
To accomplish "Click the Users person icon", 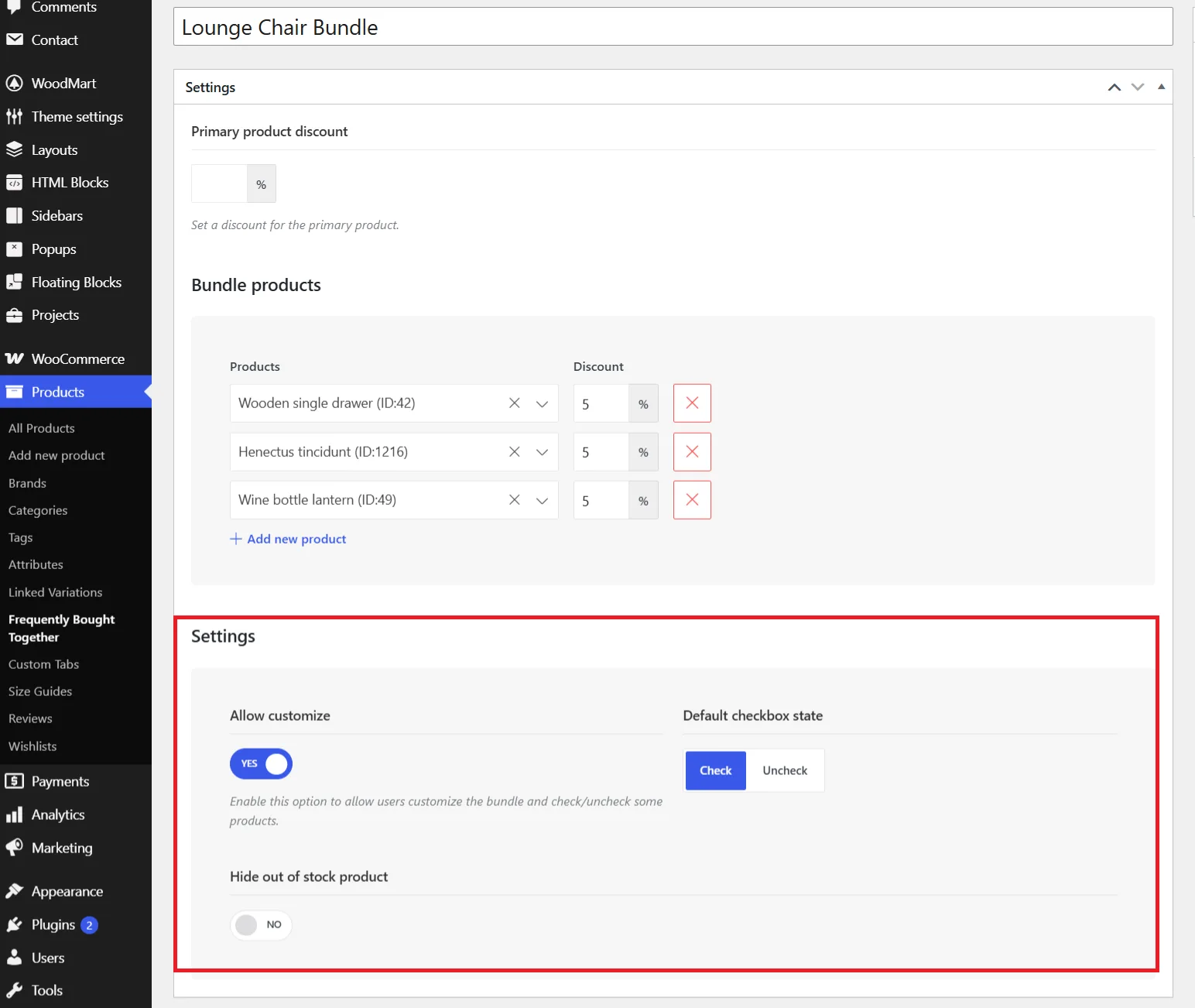I will (14, 958).
